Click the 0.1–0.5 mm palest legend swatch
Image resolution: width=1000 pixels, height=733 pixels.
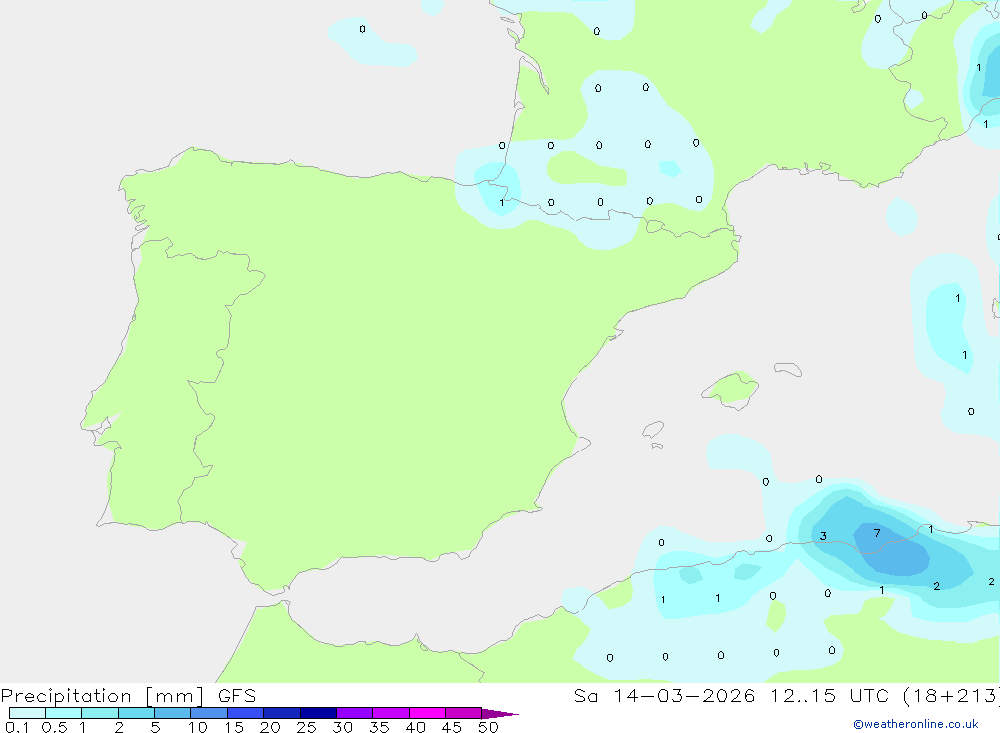click(27, 713)
